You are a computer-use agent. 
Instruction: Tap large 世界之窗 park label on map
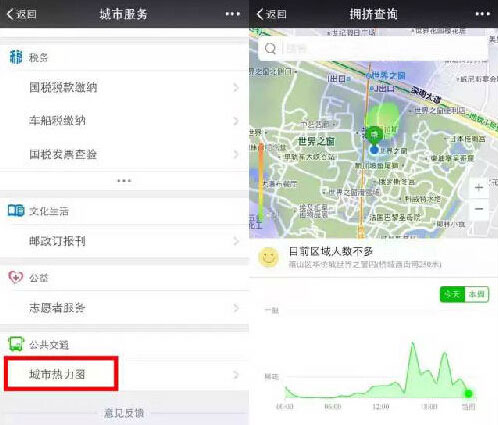(x=316, y=142)
